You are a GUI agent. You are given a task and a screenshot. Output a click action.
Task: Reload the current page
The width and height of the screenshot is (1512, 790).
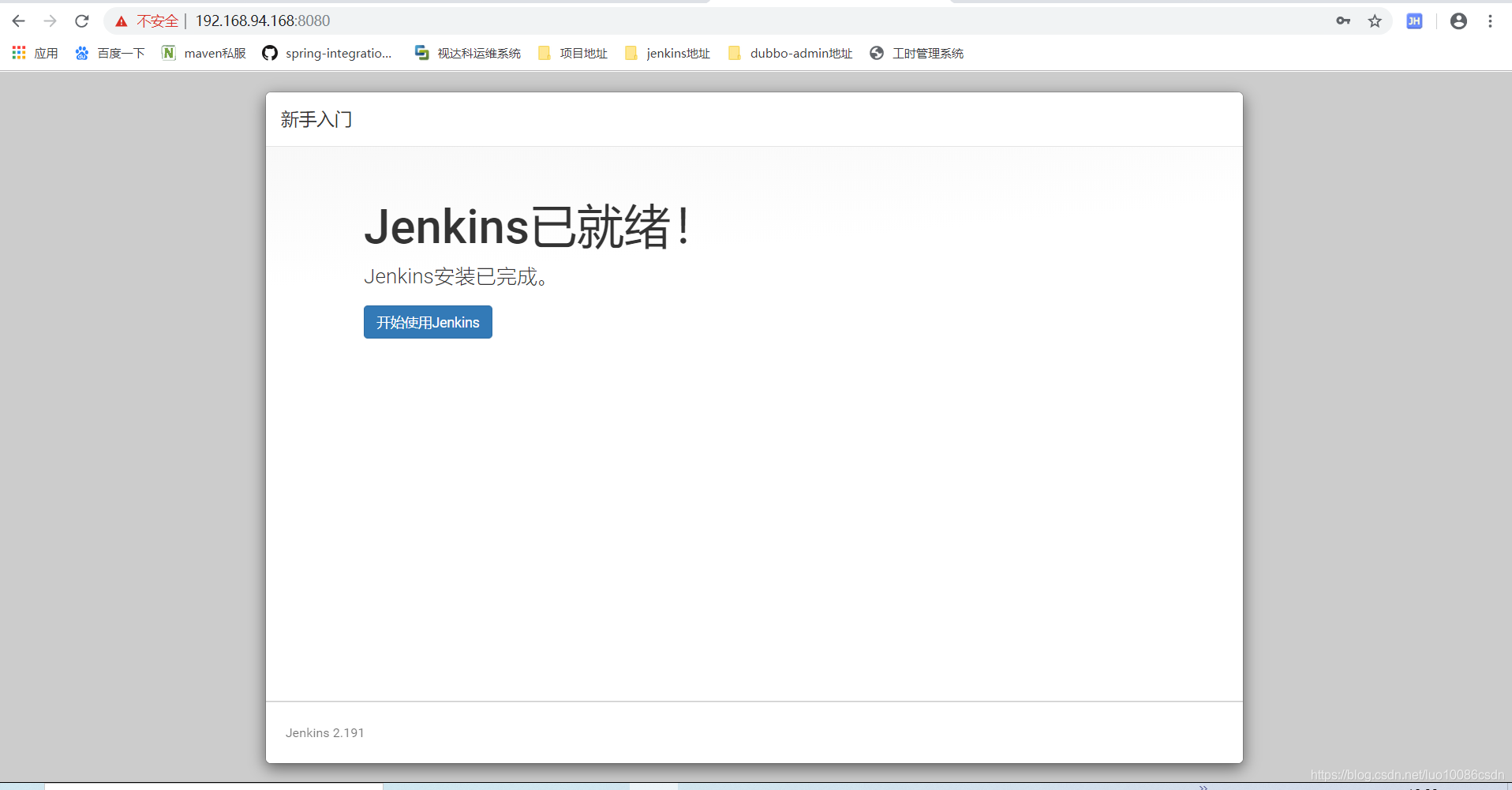(82, 21)
